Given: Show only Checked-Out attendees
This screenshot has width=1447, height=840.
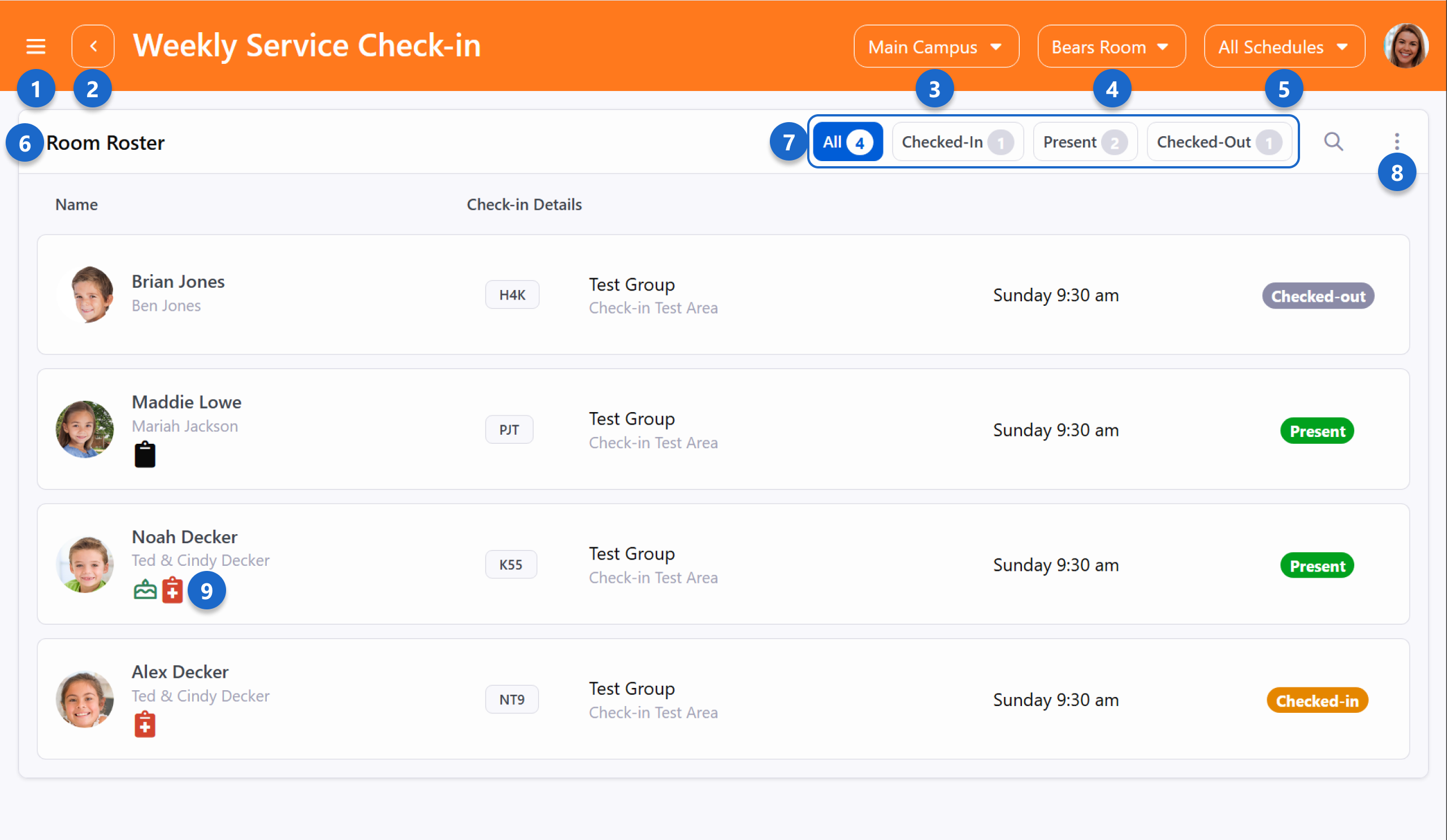Looking at the screenshot, I should (1219, 142).
